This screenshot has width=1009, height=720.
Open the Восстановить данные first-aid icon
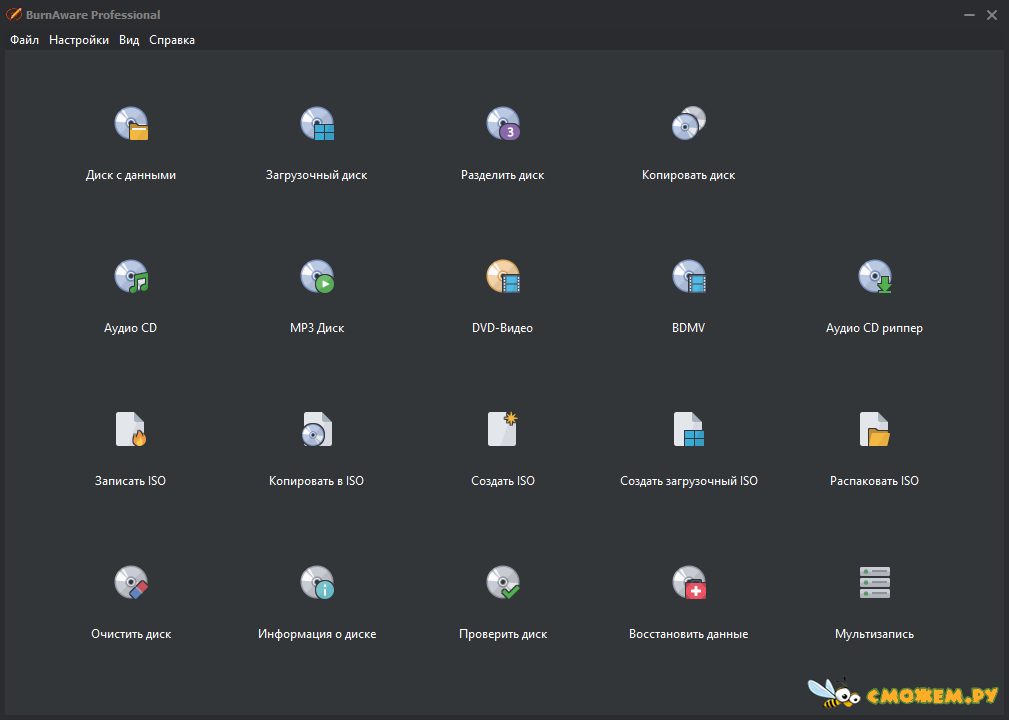[689, 582]
